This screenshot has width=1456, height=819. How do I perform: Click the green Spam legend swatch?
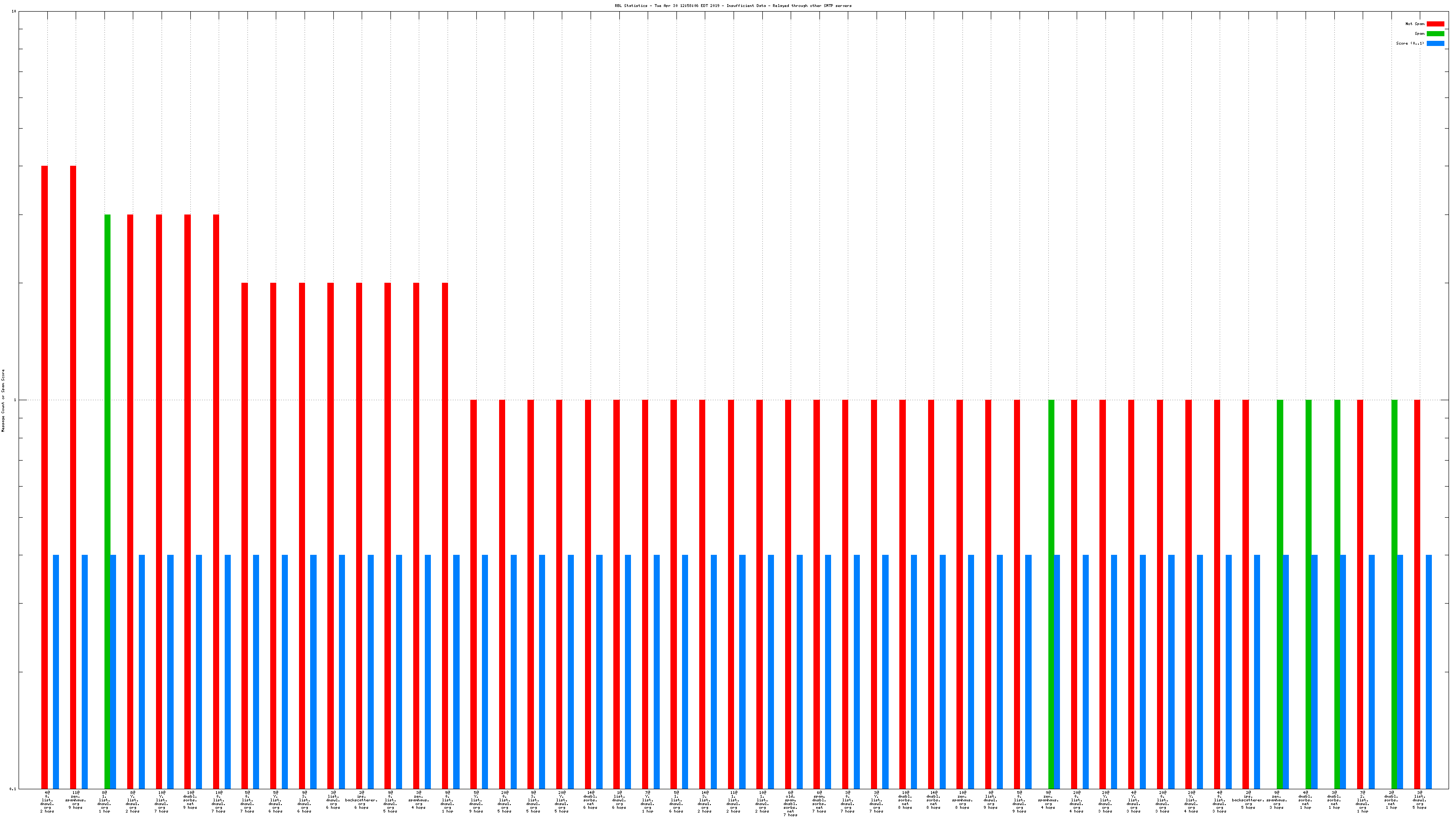(x=1435, y=33)
